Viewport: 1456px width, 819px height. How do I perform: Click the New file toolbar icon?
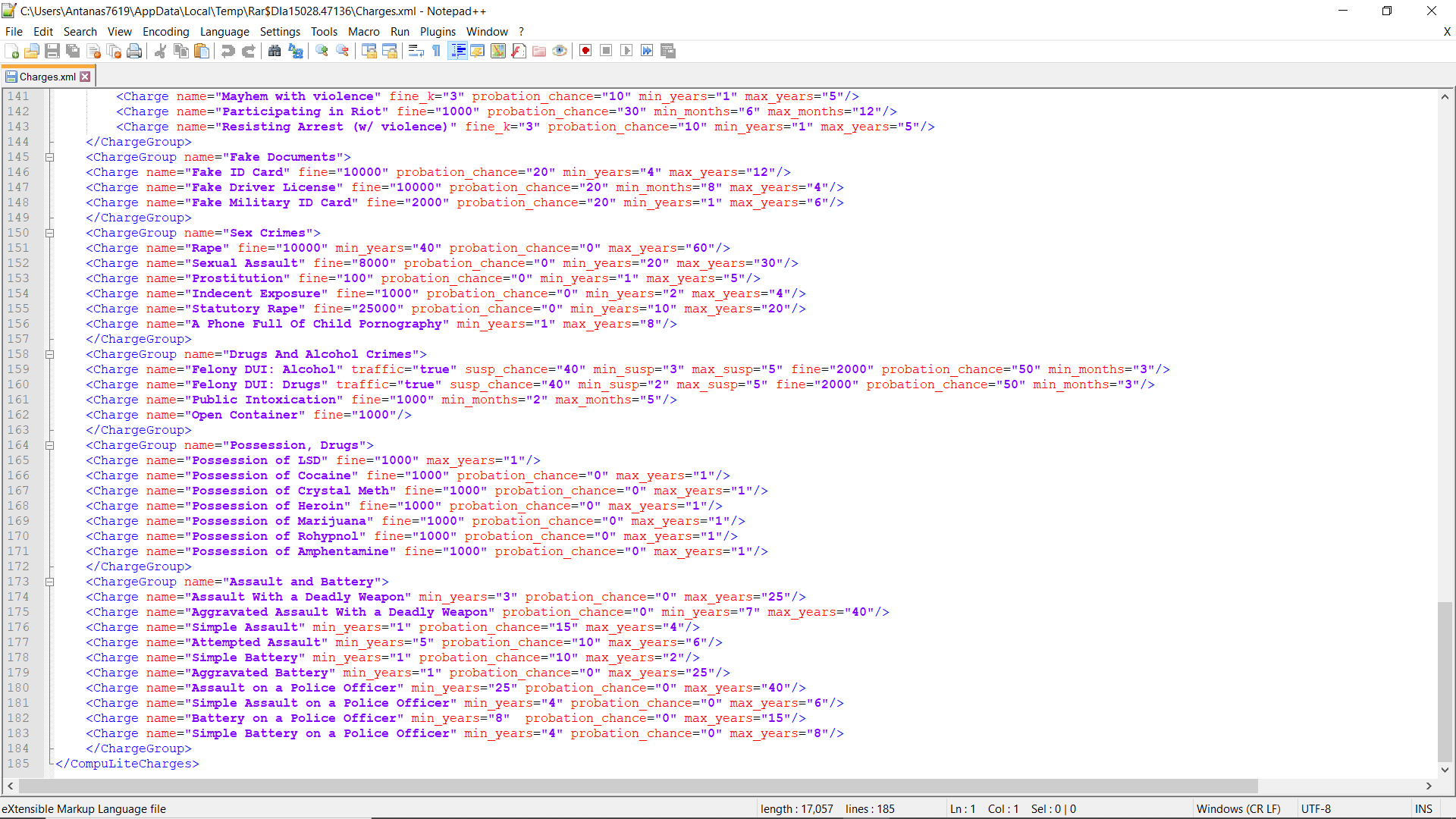coord(12,51)
